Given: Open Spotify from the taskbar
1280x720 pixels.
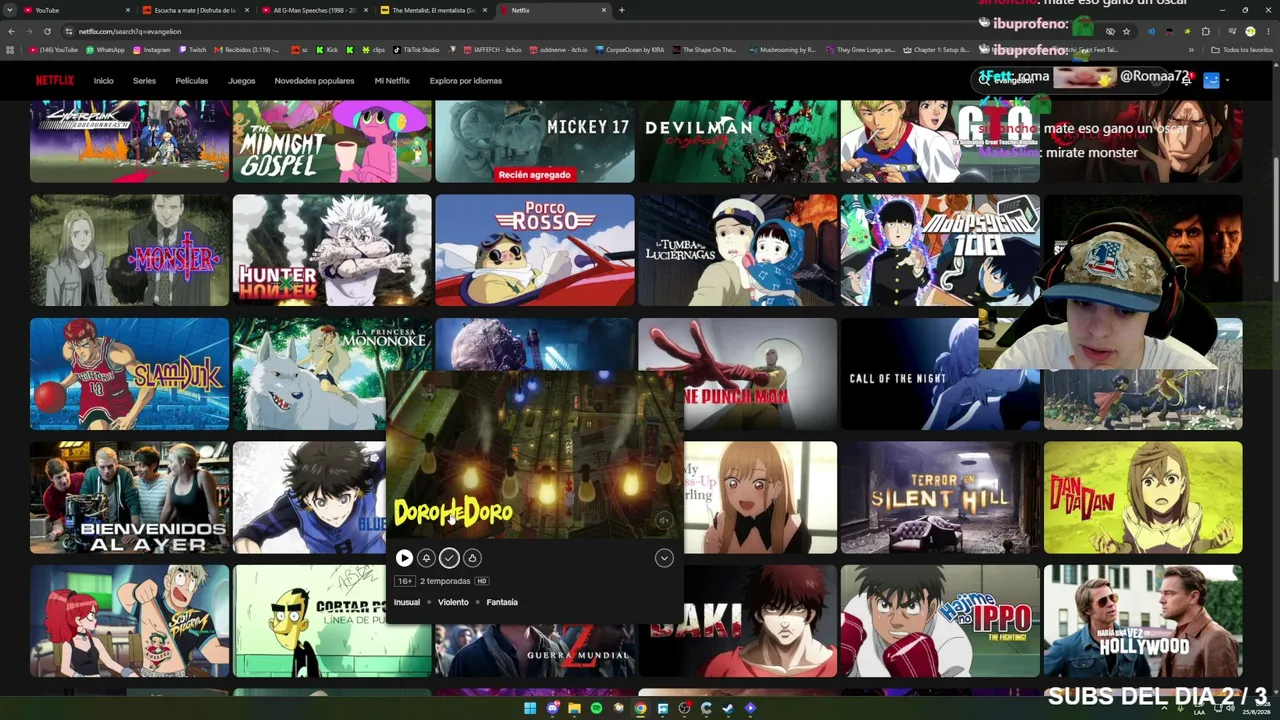Looking at the screenshot, I should pyautogui.click(x=596, y=708).
